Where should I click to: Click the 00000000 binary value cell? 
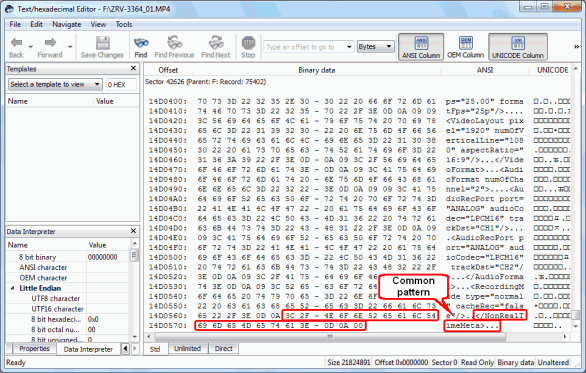pyautogui.click(x=102, y=257)
